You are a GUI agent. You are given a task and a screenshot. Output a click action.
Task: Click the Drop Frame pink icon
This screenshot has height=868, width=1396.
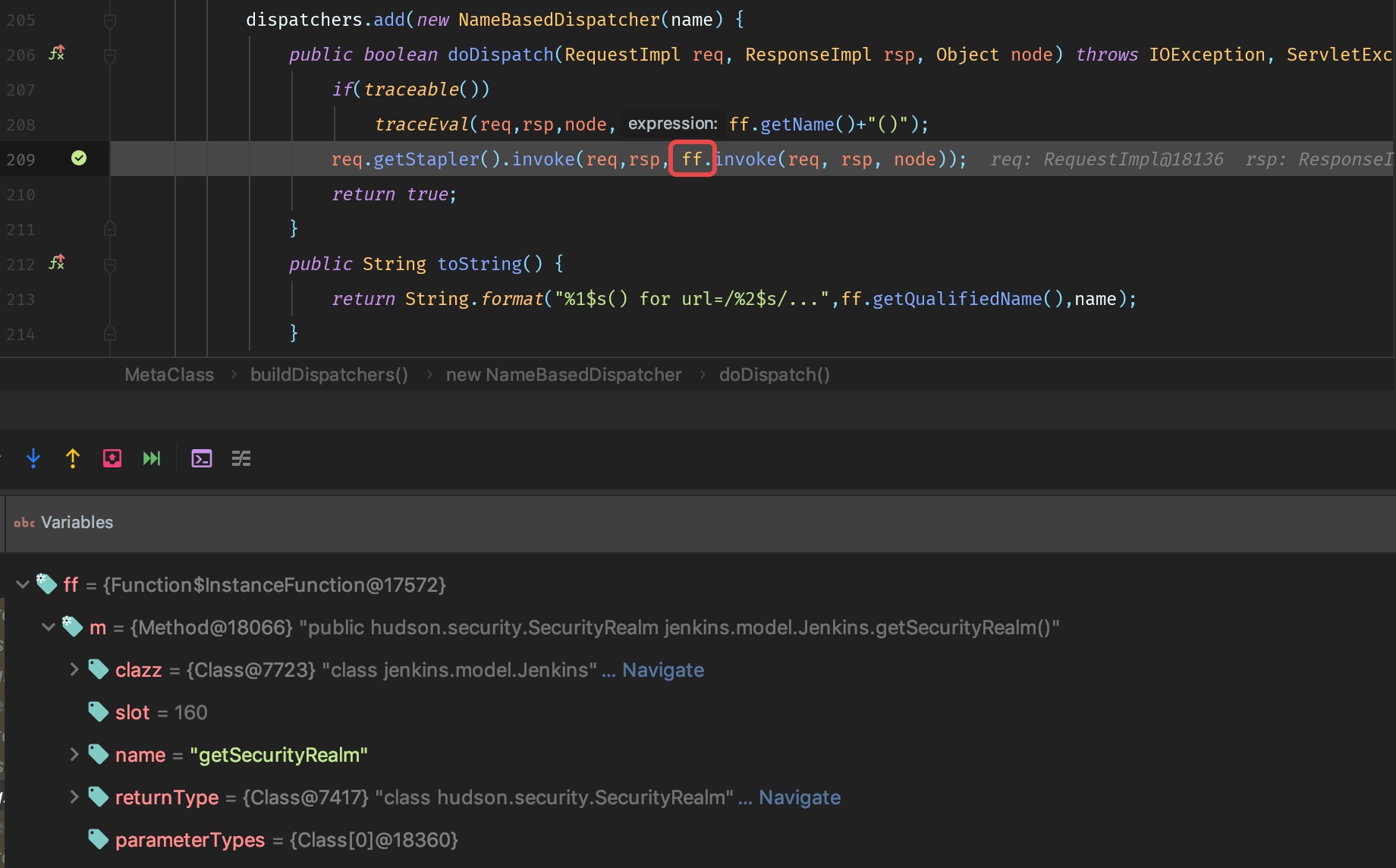click(112, 458)
